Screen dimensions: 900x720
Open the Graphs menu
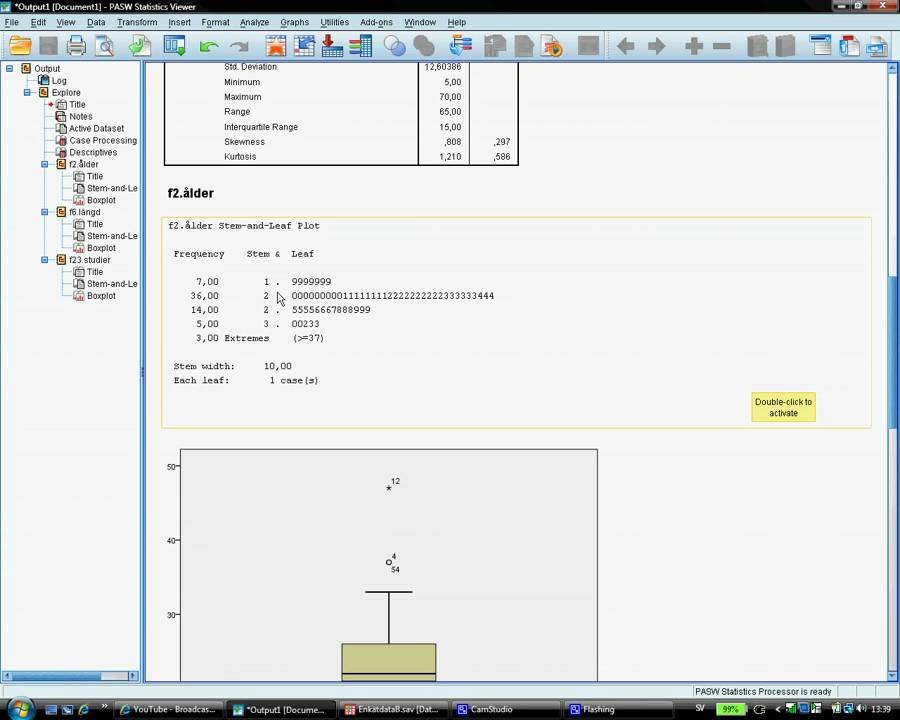click(x=294, y=22)
